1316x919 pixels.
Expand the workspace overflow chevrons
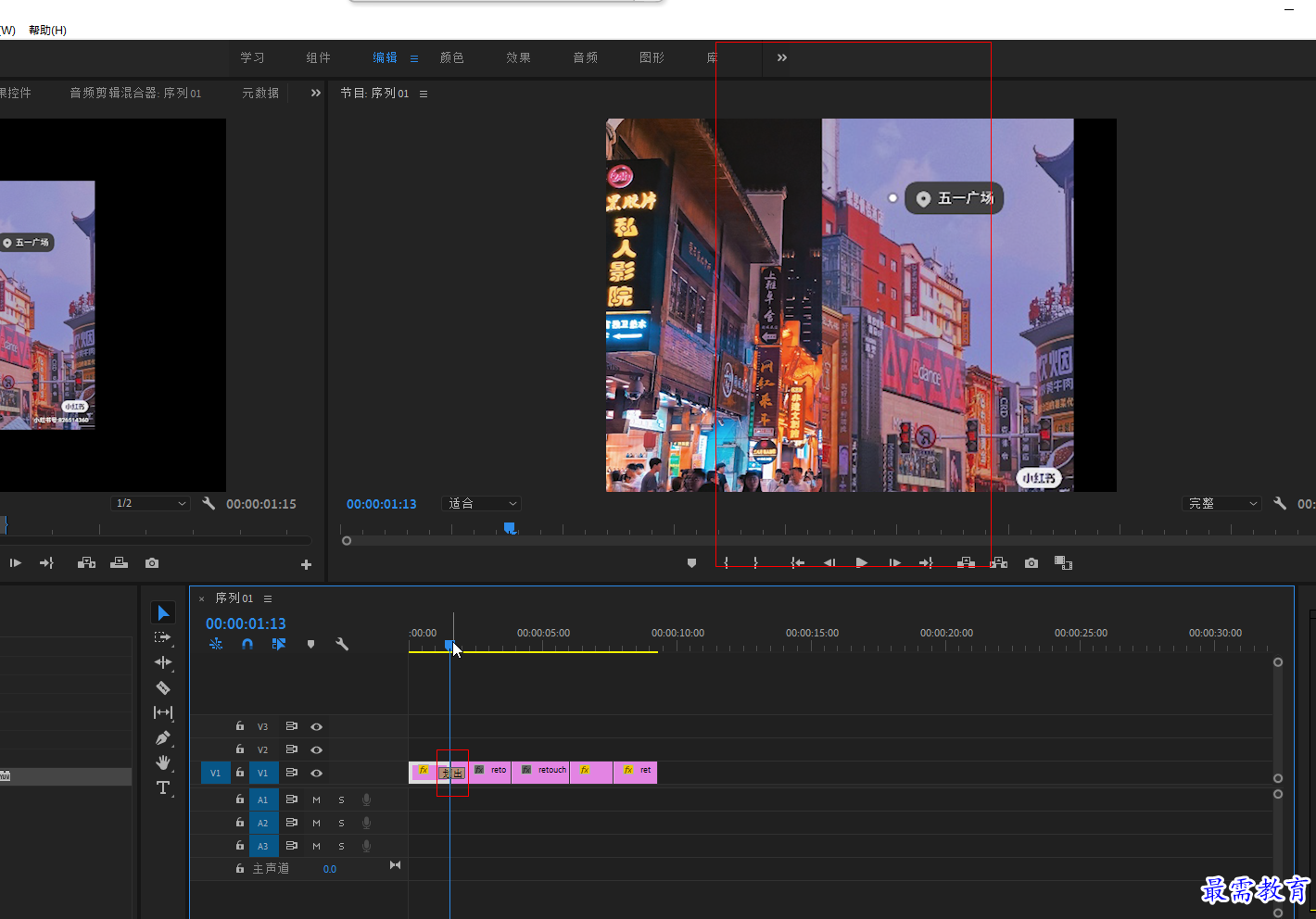[x=782, y=57]
